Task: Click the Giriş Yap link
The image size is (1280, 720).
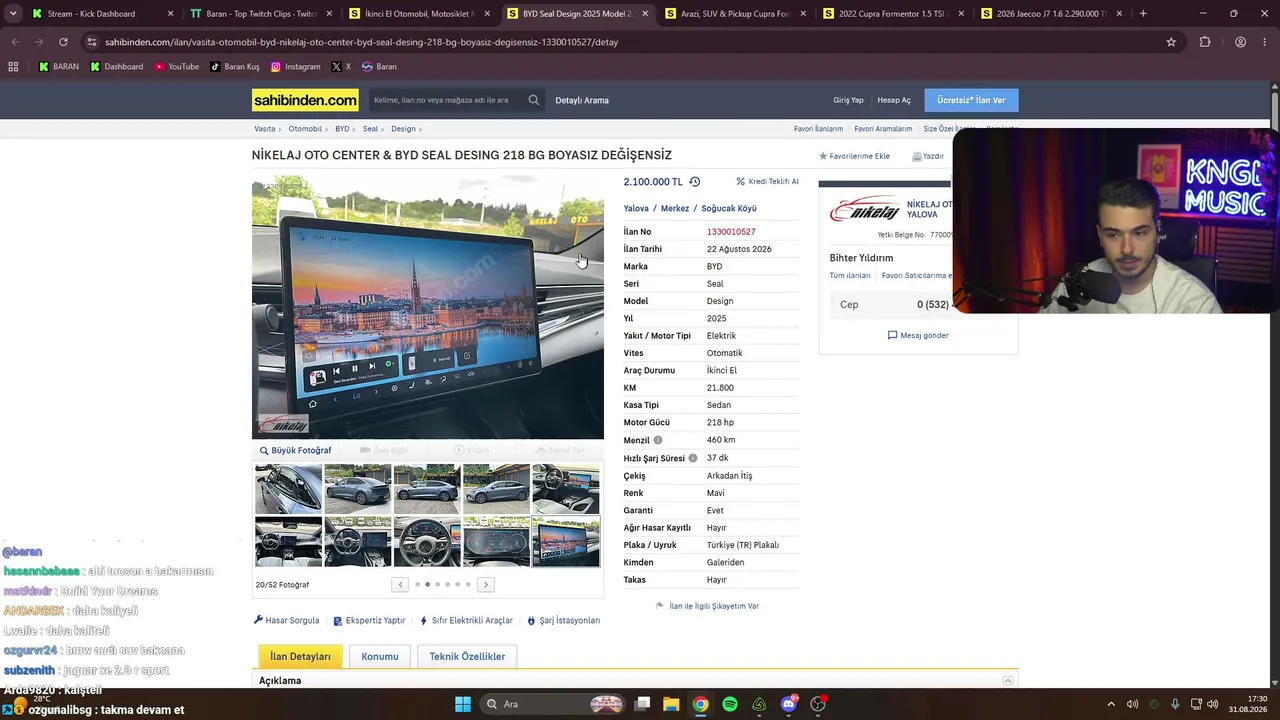Action: pos(848,100)
